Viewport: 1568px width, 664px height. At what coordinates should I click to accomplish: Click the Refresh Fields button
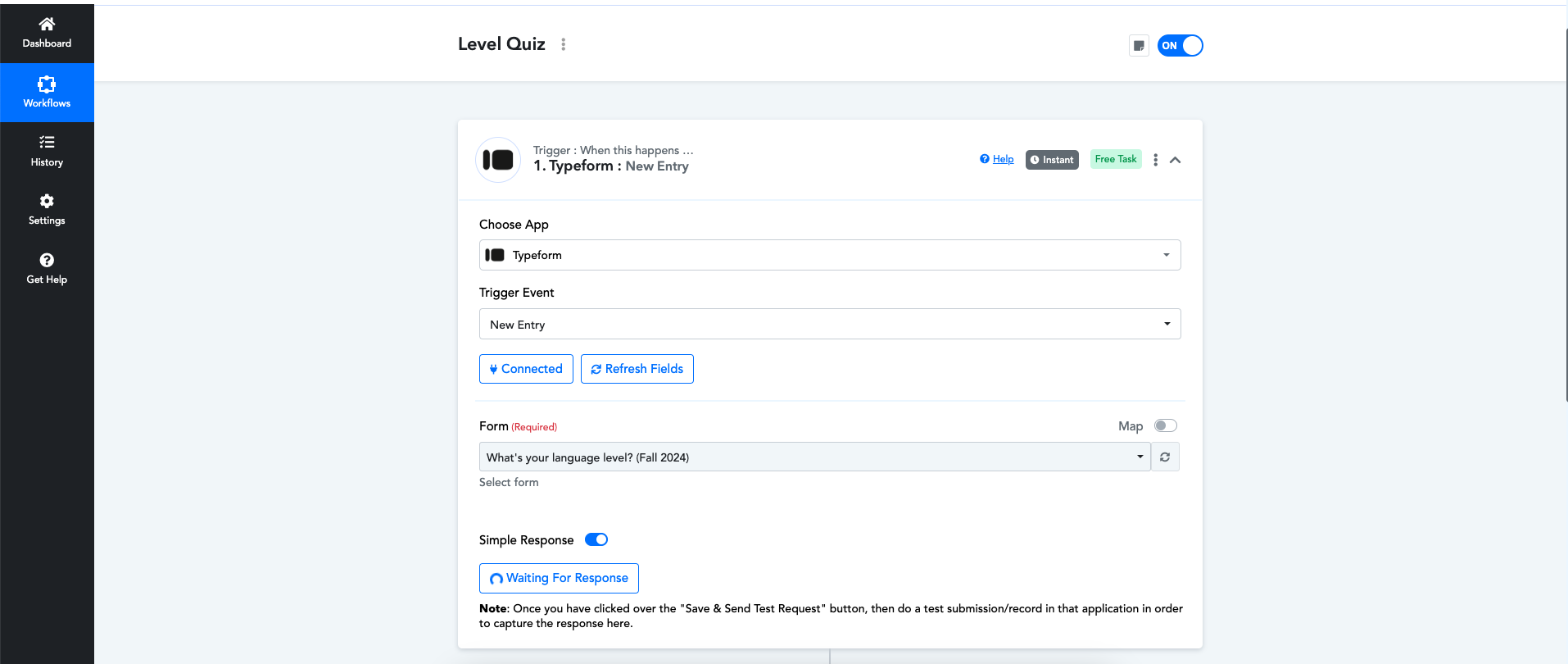[x=637, y=369]
